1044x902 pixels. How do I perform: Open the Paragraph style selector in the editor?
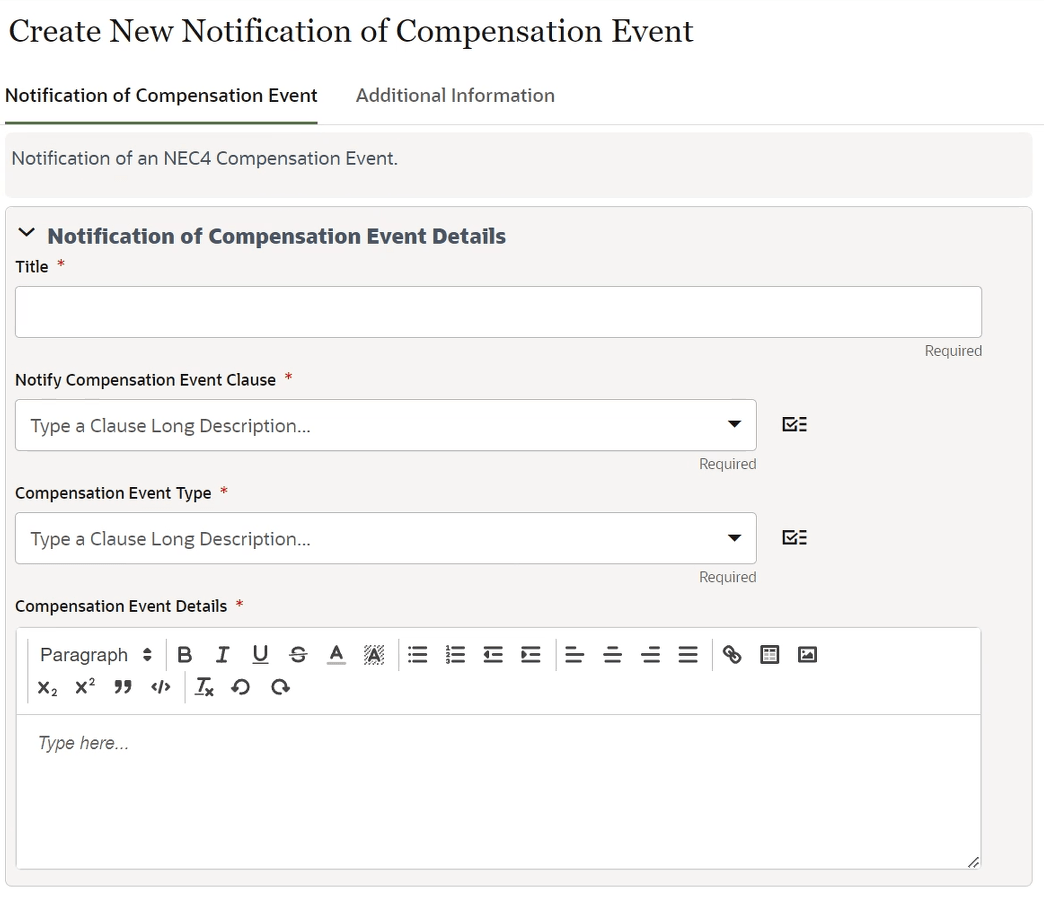(x=95, y=655)
